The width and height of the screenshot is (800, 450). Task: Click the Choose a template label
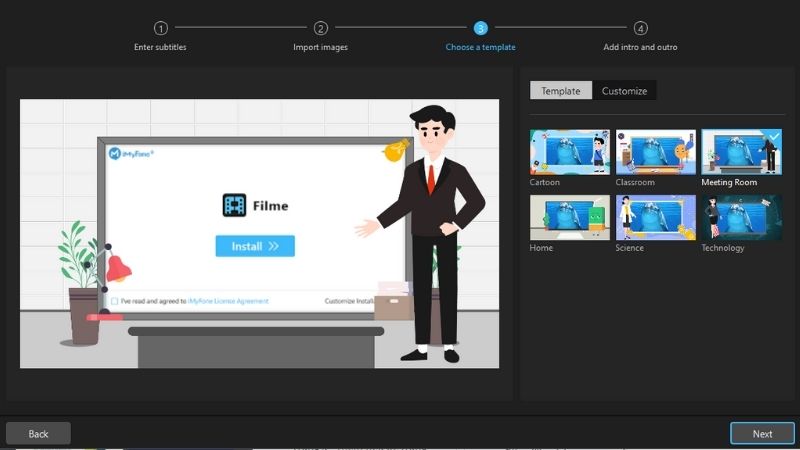click(480, 47)
